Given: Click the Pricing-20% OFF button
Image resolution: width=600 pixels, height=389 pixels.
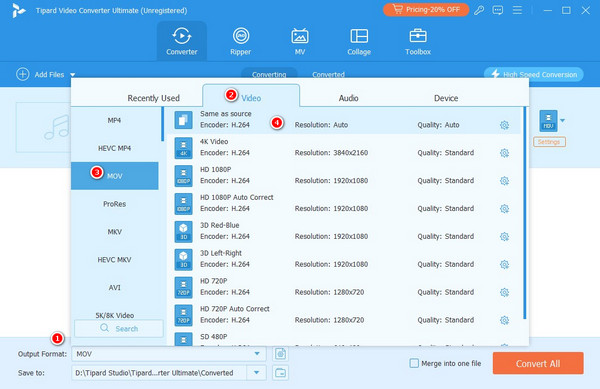Looking at the screenshot, I should [x=426, y=10].
